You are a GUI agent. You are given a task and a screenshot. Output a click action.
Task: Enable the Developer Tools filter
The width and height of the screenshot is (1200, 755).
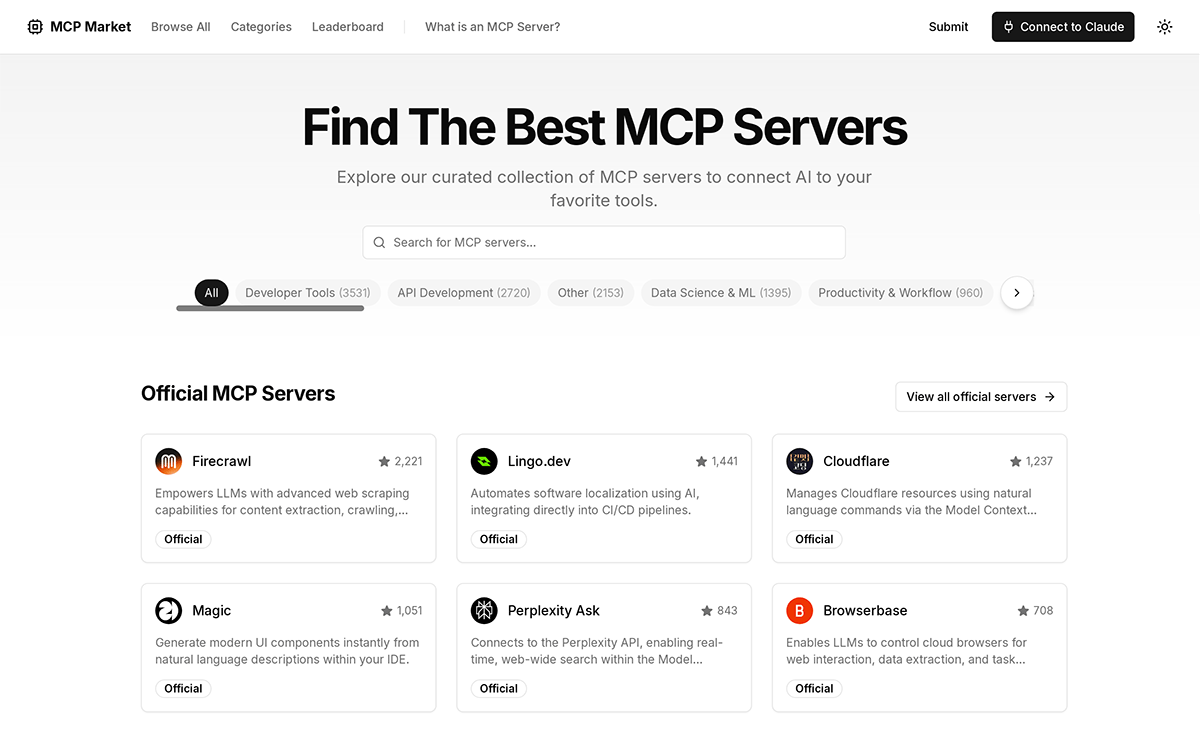pyautogui.click(x=307, y=292)
